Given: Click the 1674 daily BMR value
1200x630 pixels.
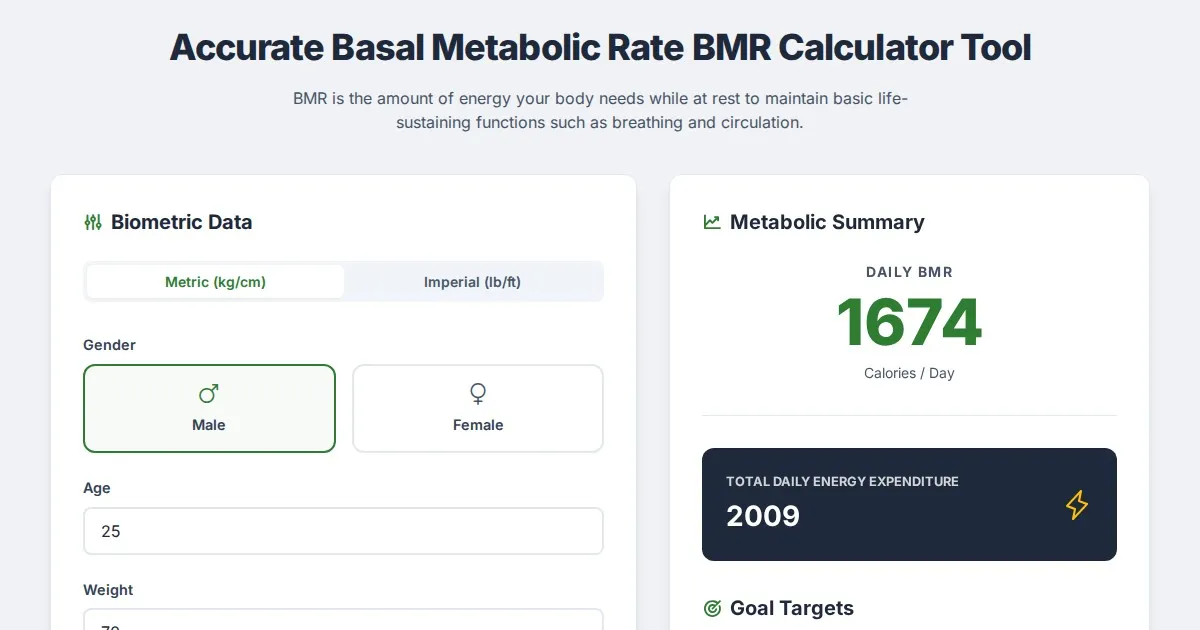Looking at the screenshot, I should pyautogui.click(x=909, y=323).
